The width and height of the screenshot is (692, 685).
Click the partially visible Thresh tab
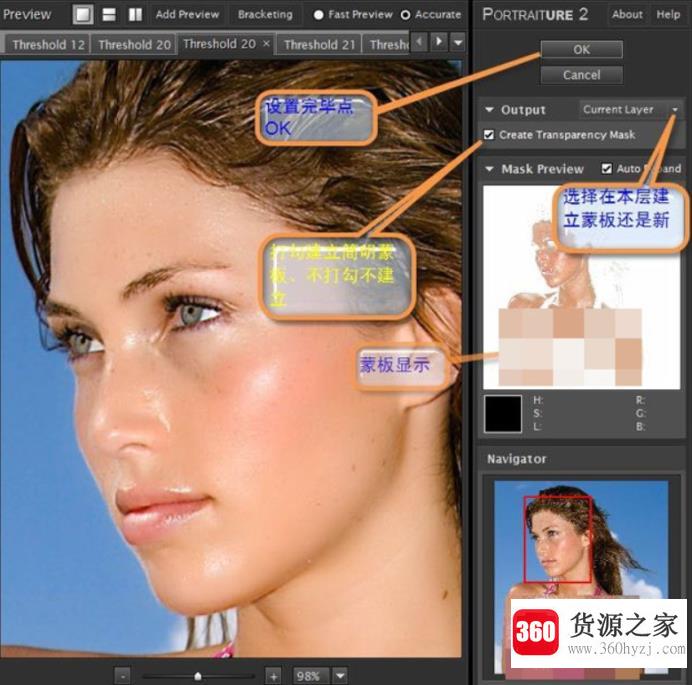point(388,45)
